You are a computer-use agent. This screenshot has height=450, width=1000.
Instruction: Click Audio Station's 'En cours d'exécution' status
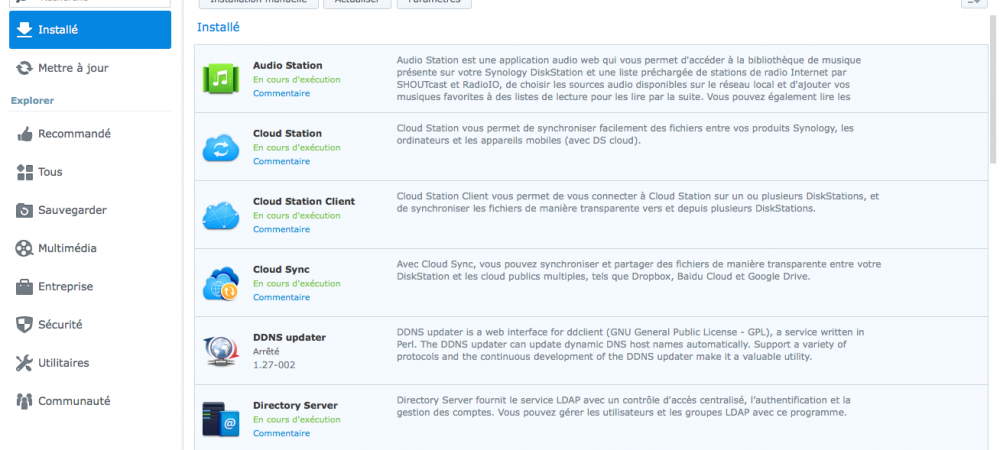tap(297, 80)
